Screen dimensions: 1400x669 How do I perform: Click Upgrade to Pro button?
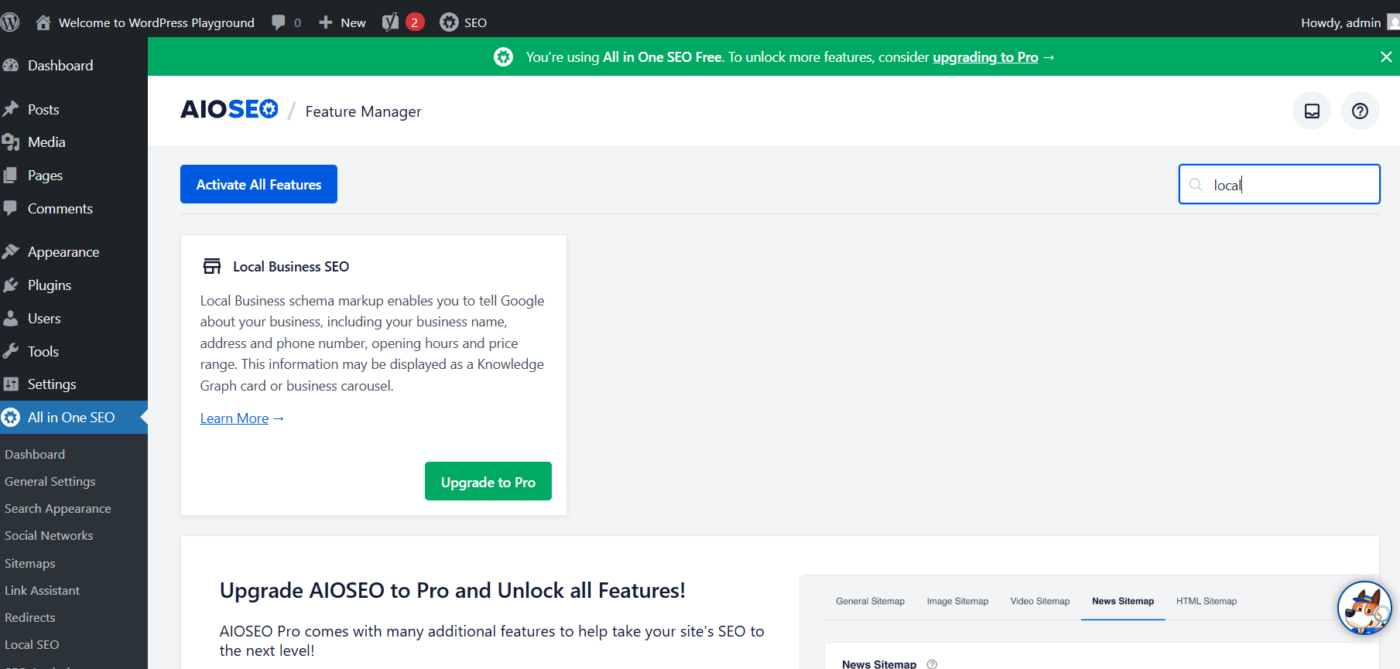[488, 481]
